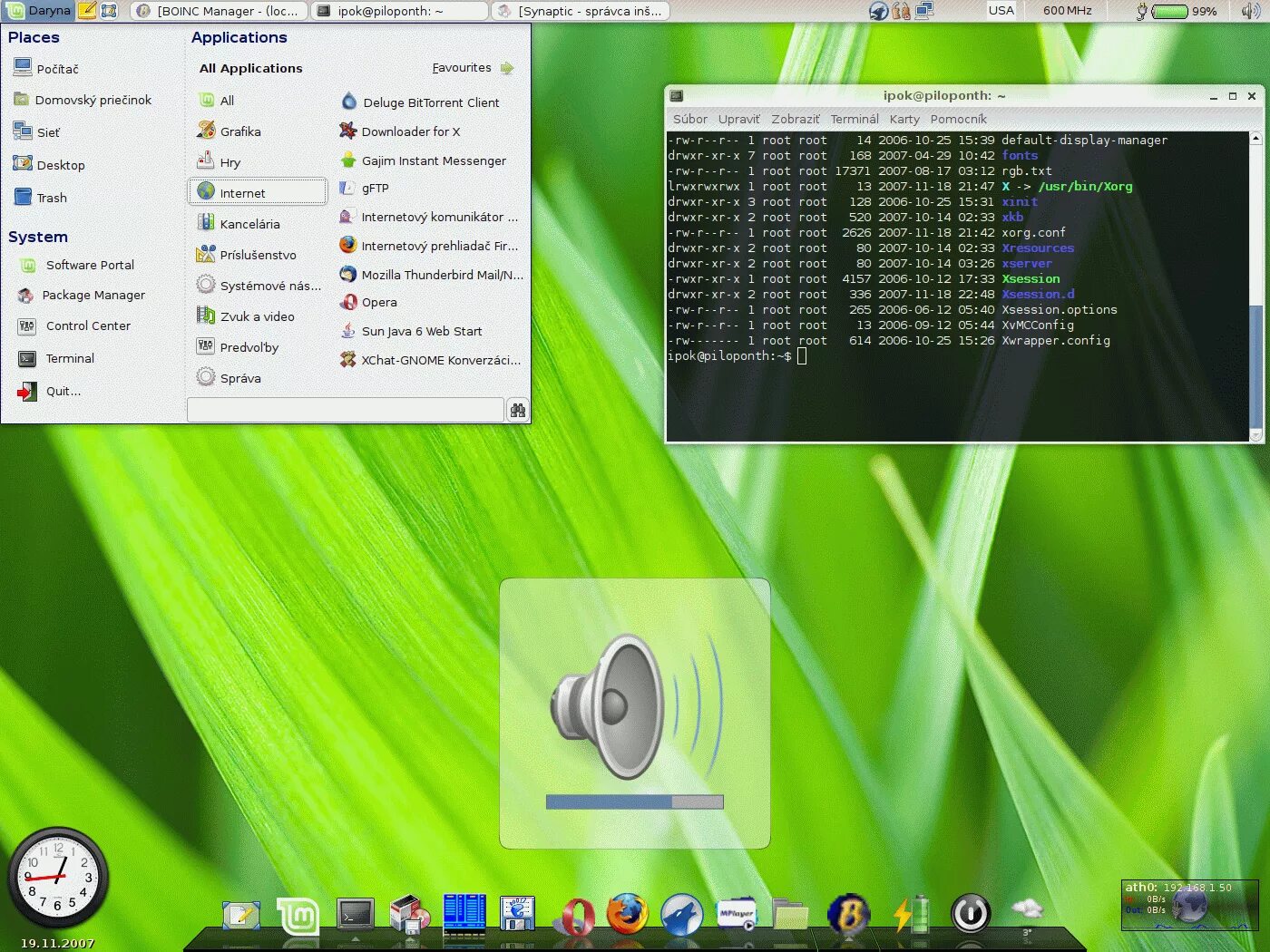
Task: Launch XChat-GNOME Konverzácia entry
Action: (430, 360)
